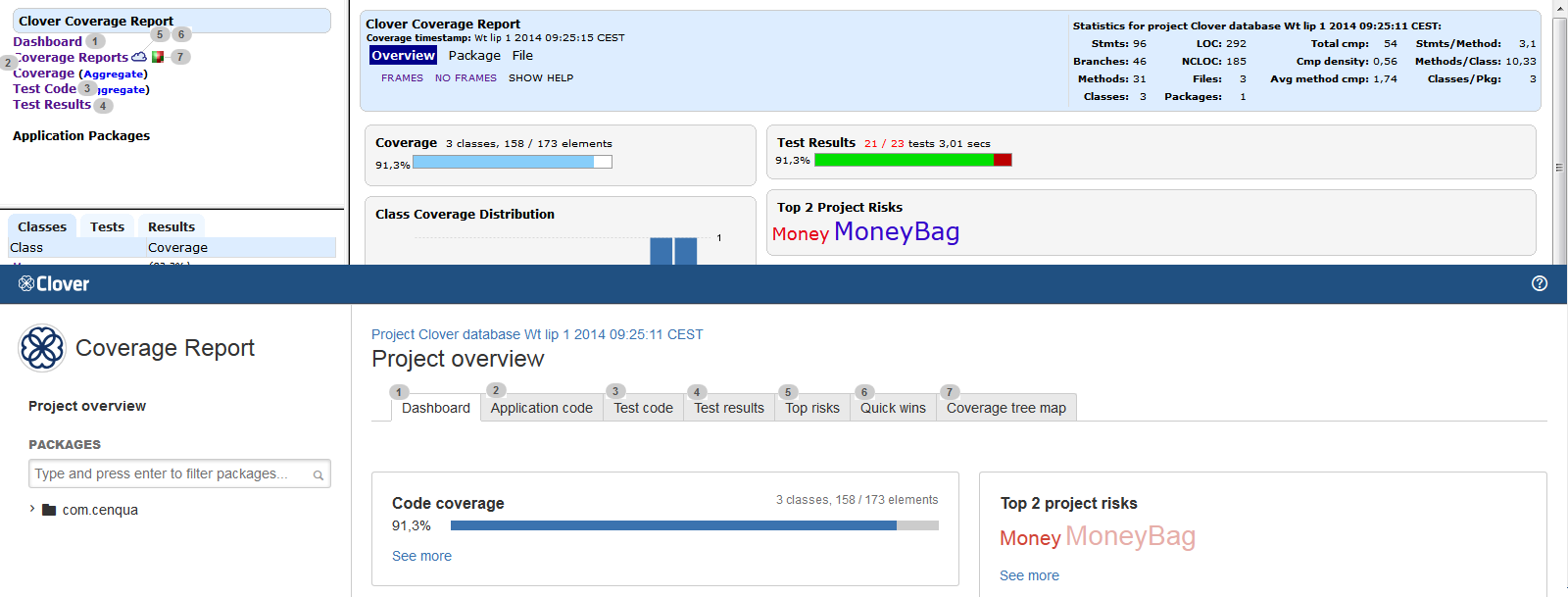The width and height of the screenshot is (1568, 597).
Task: Click the 'PACKAGES' label in the new sidebar
Action: (65, 445)
